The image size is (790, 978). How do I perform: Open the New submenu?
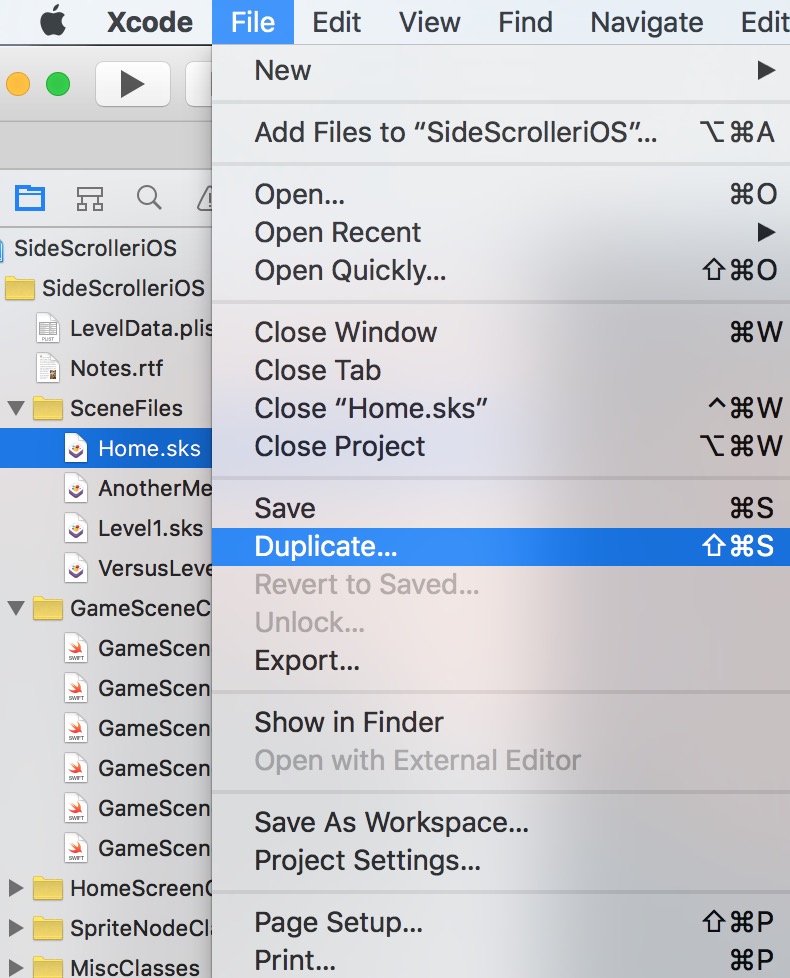click(283, 70)
